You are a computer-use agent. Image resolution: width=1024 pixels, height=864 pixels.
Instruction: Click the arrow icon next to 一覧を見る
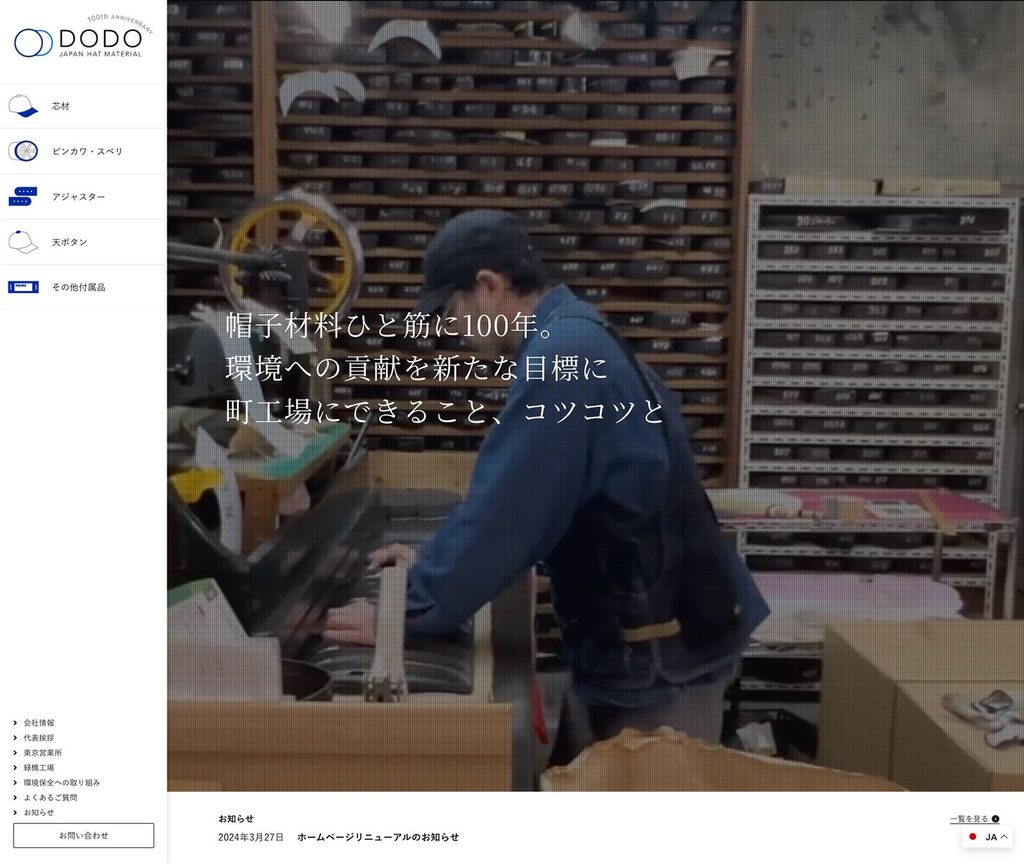(x=995, y=819)
